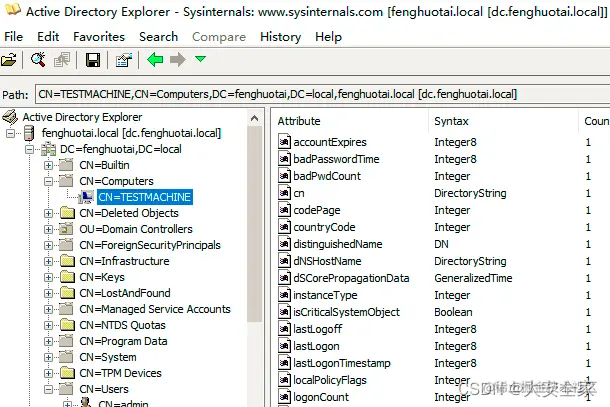Open the Favorites menu

pos(99,37)
